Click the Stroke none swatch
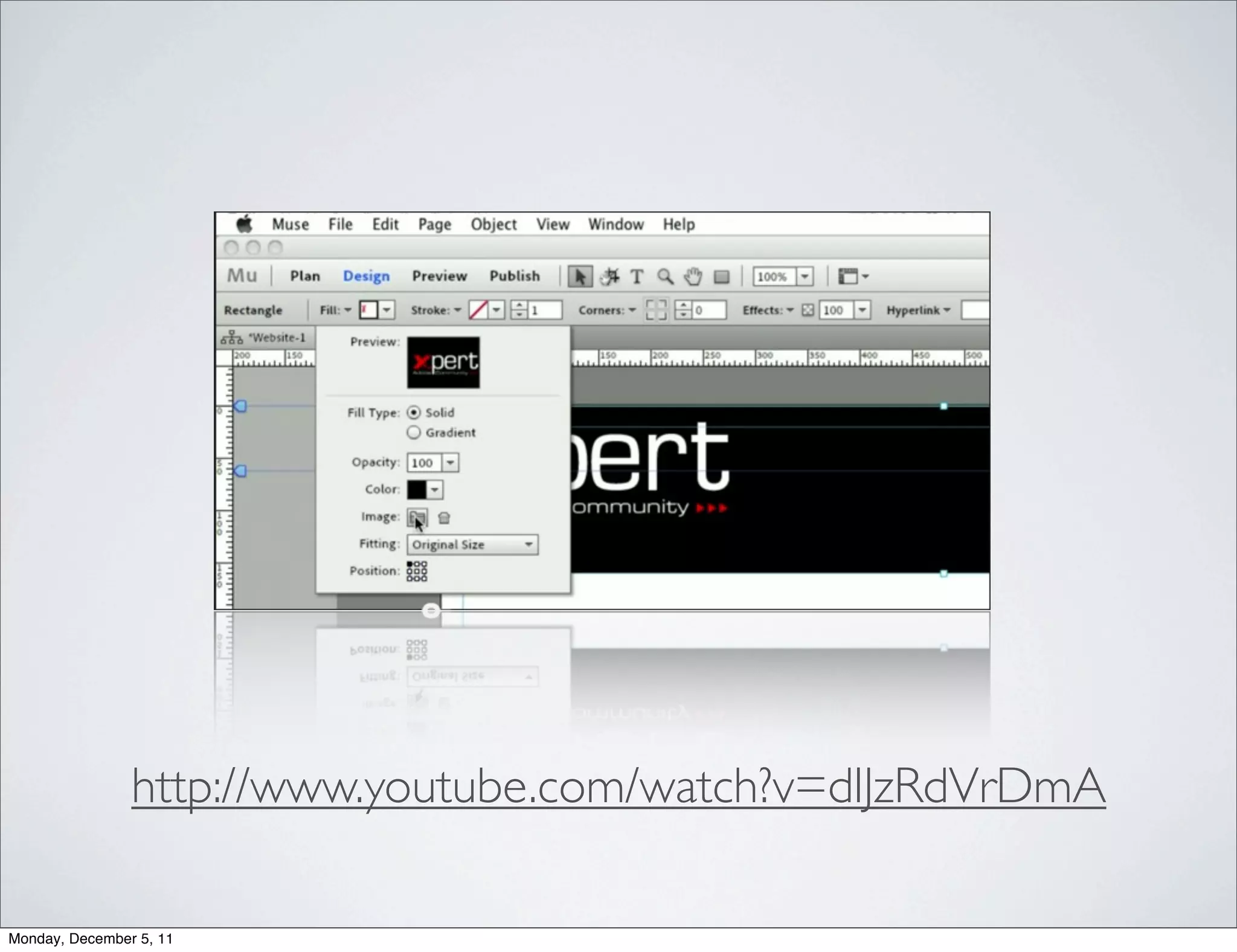This screenshot has height=952, width=1237. tap(478, 310)
